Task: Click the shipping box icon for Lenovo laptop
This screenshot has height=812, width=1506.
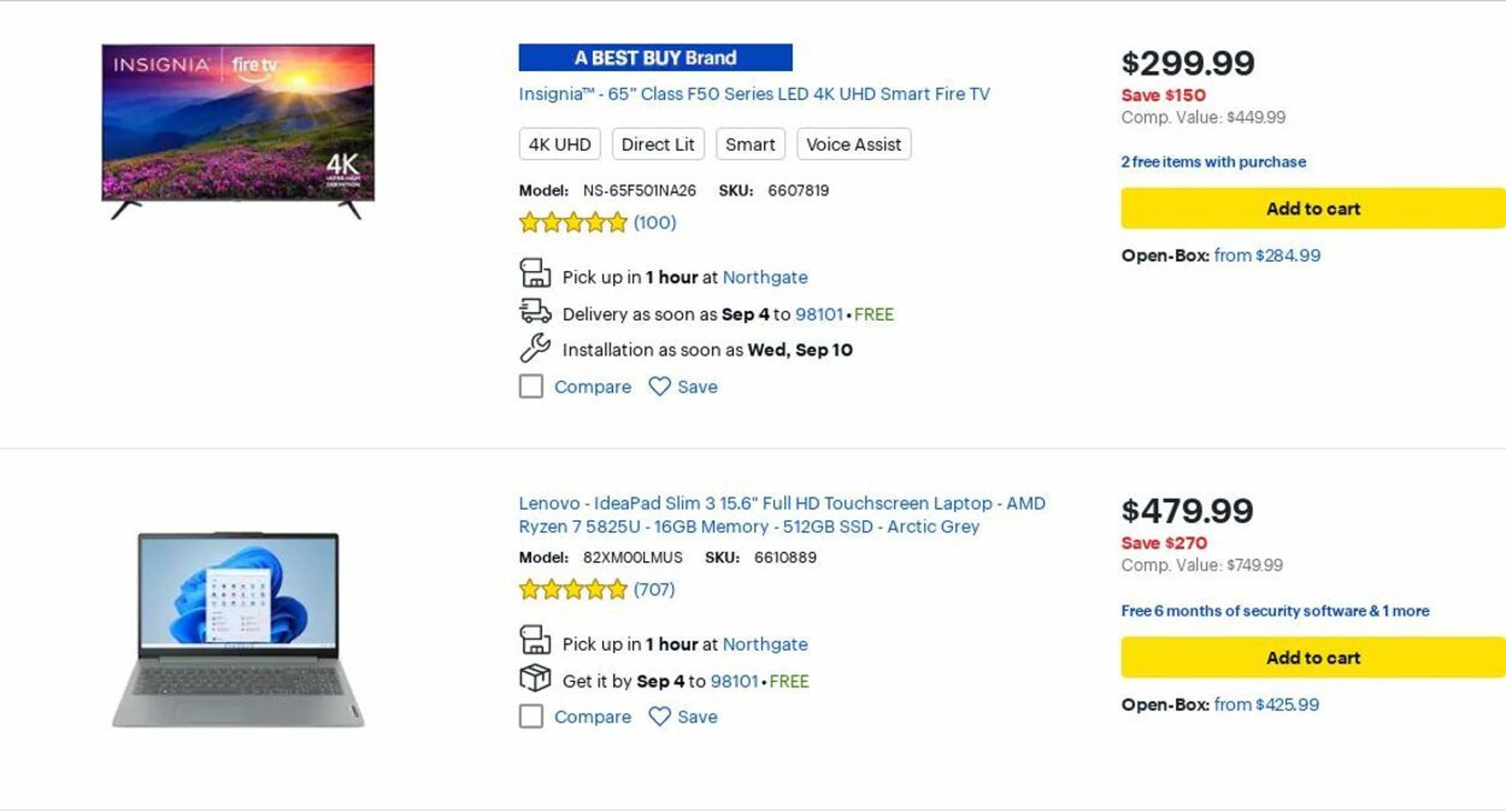Action: click(535, 678)
